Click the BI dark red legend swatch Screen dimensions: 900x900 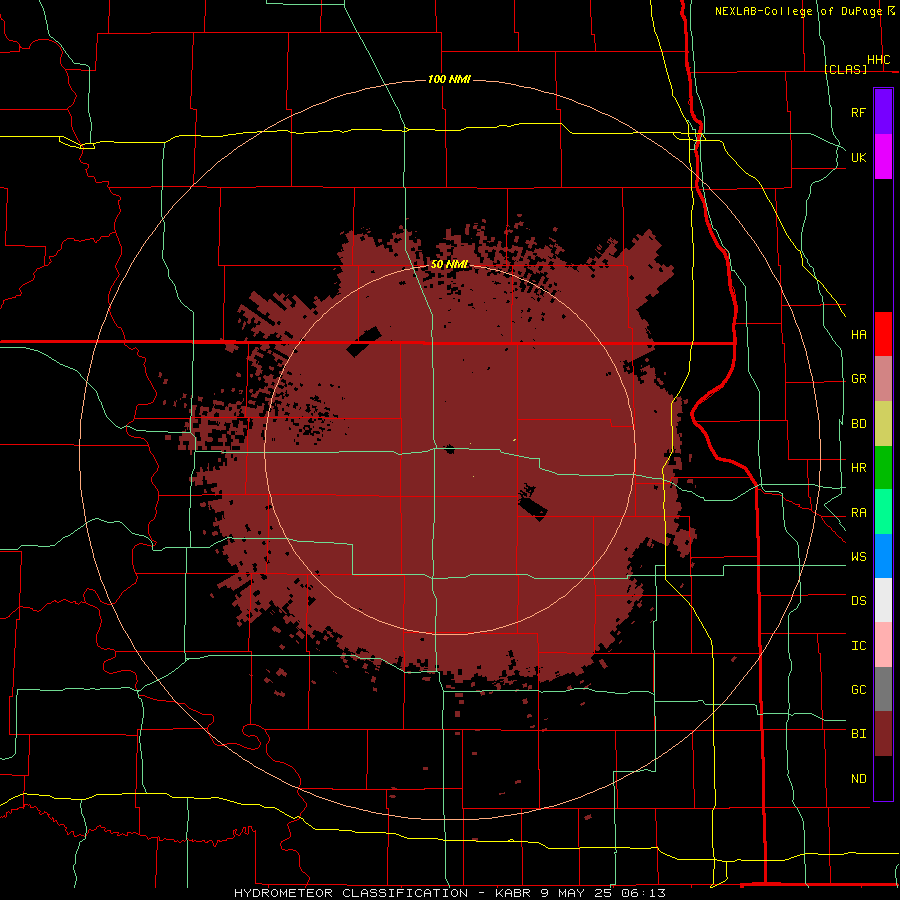[883, 734]
